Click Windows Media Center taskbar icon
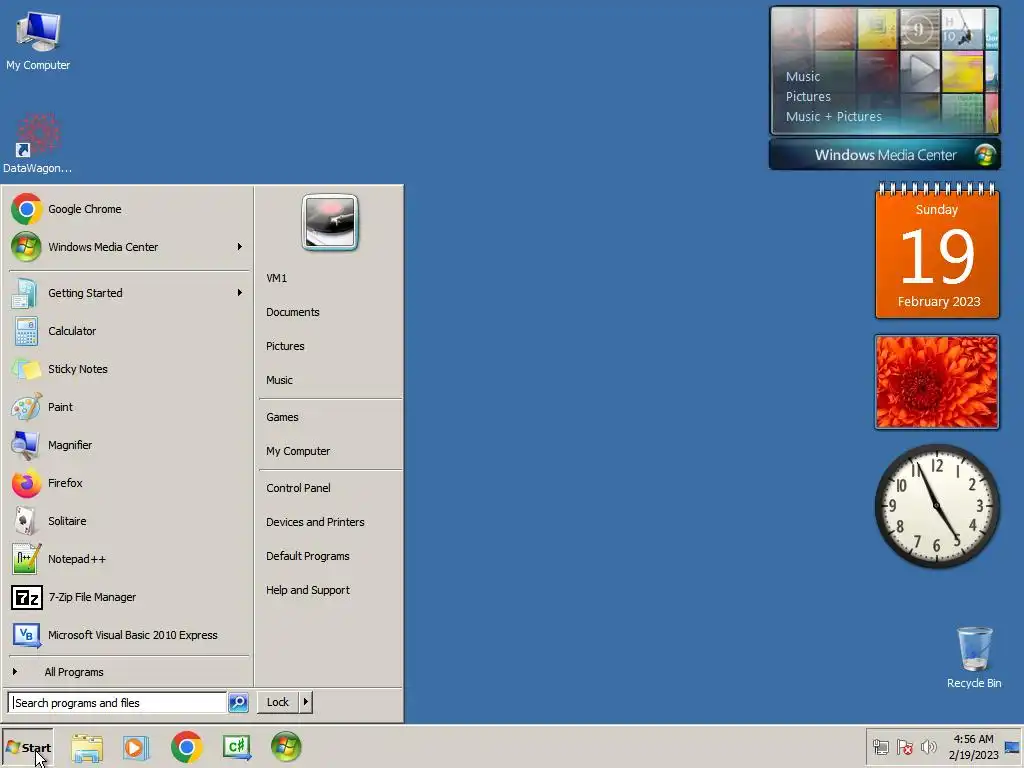This screenshot has width=1024, height=768. (286, 747)
